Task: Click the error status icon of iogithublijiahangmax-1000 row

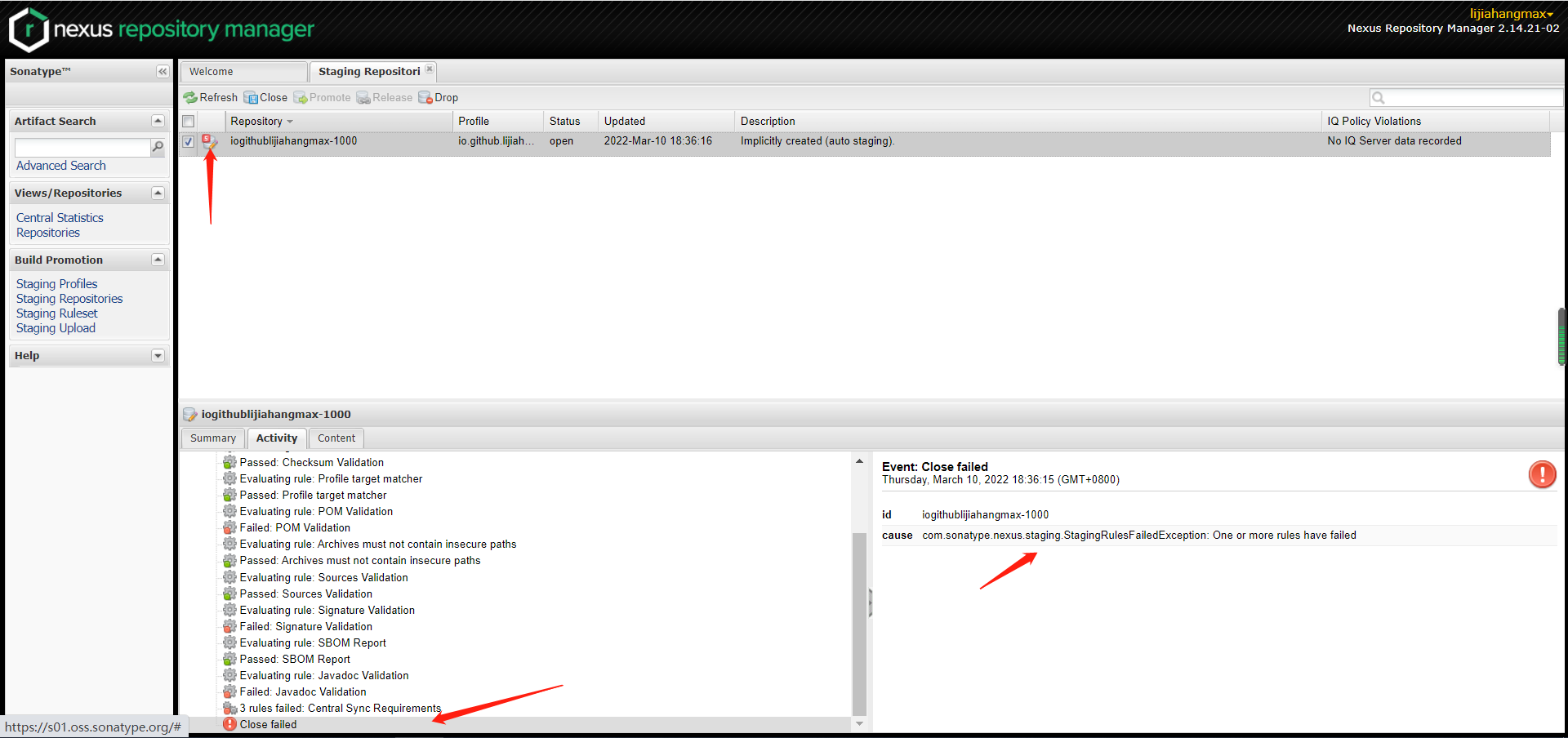Action: [210, 141]
